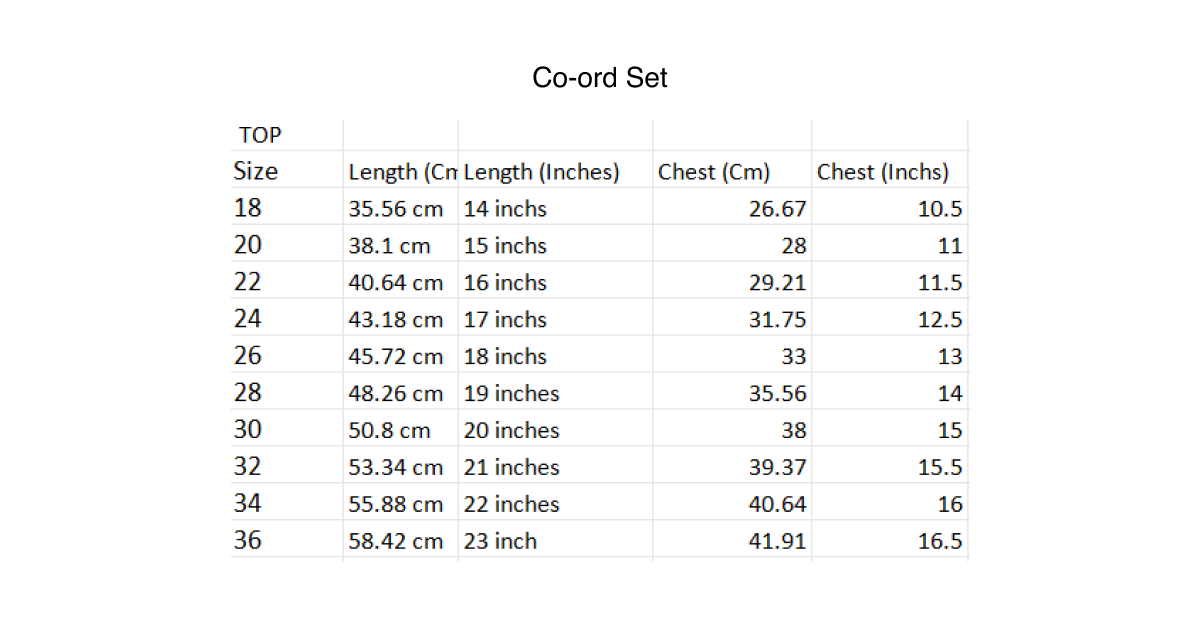Select the TOP header cell

coord(260,135)
